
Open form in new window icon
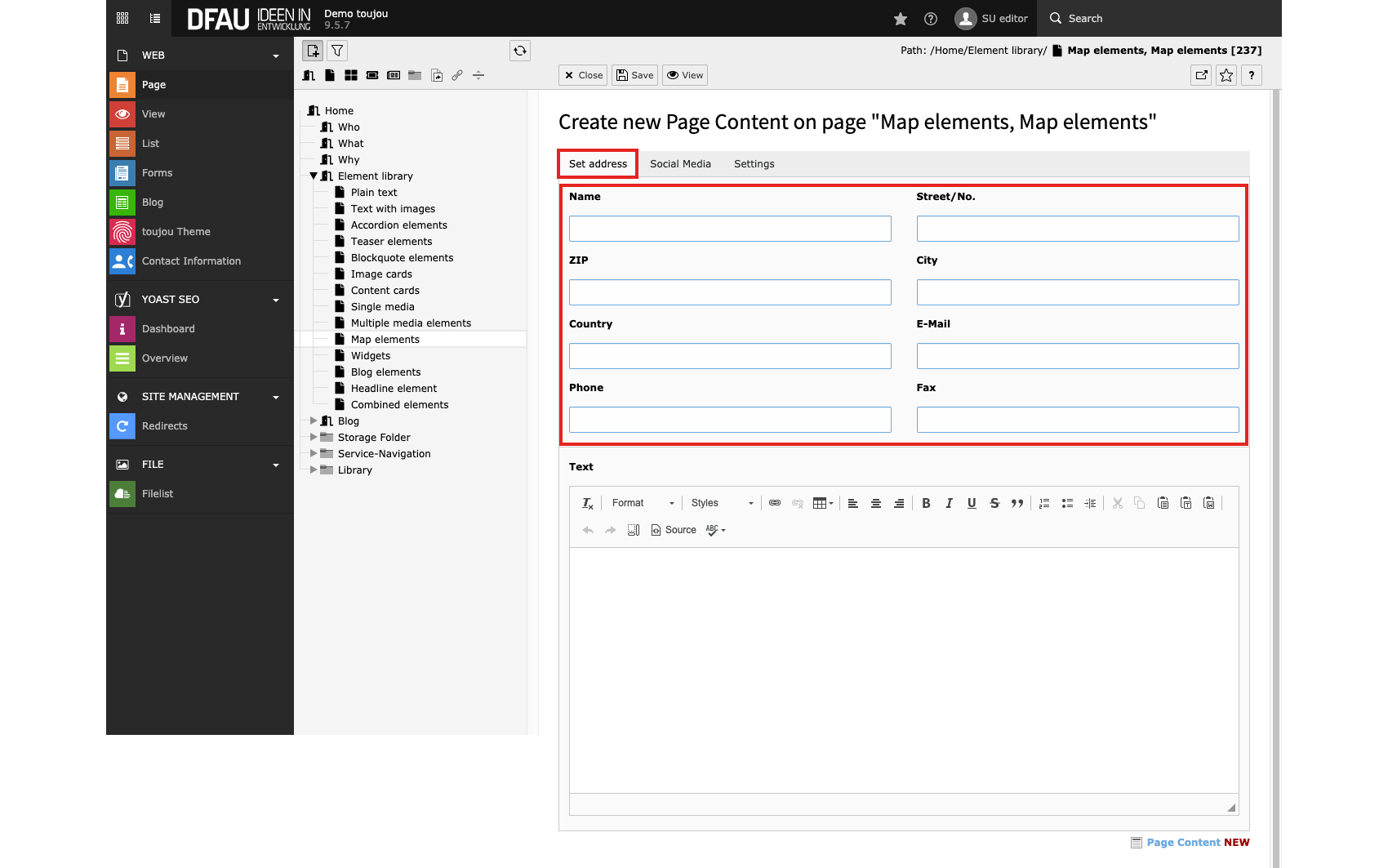pyautogui.click(x=1202, y=75)
